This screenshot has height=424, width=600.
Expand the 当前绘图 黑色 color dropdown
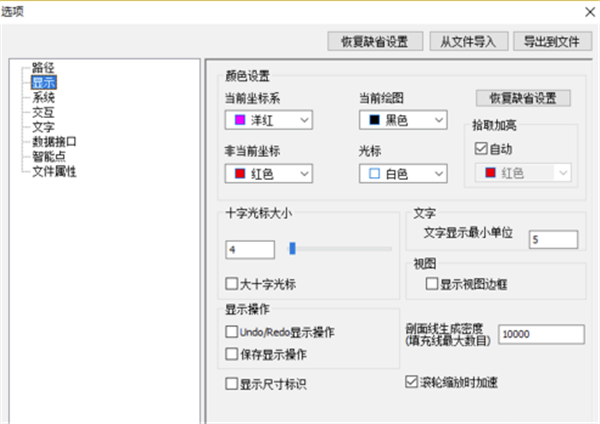402,121
